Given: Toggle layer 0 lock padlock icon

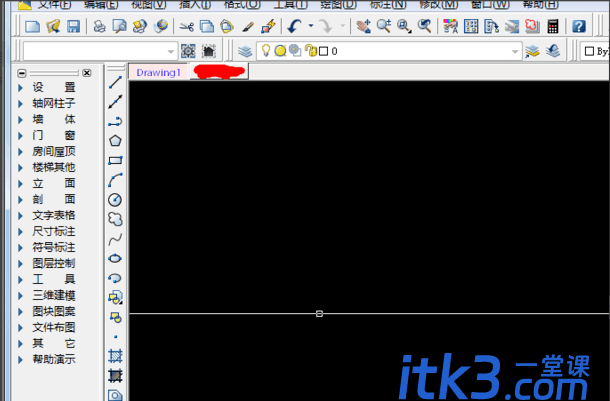Looking at the screenshot, I should (311, 51).
